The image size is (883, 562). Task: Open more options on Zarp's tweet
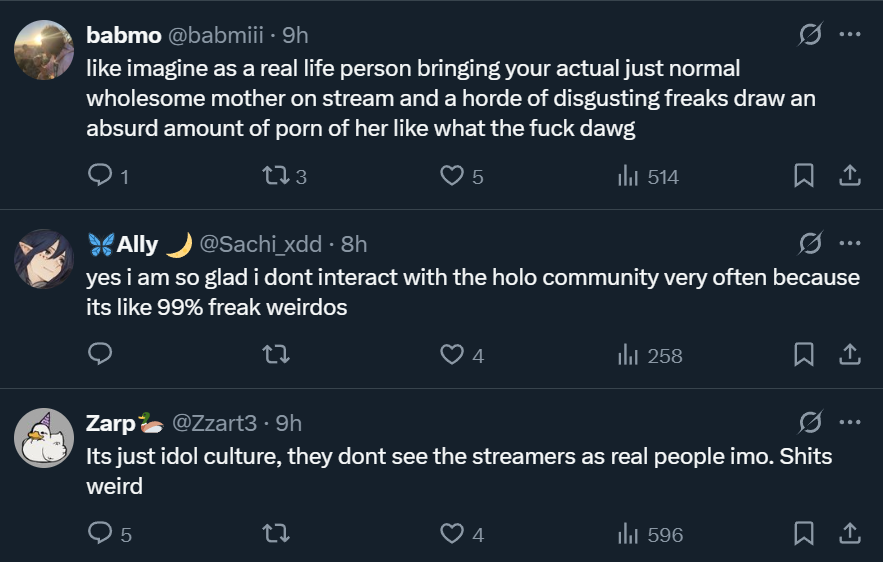[849, 422]
